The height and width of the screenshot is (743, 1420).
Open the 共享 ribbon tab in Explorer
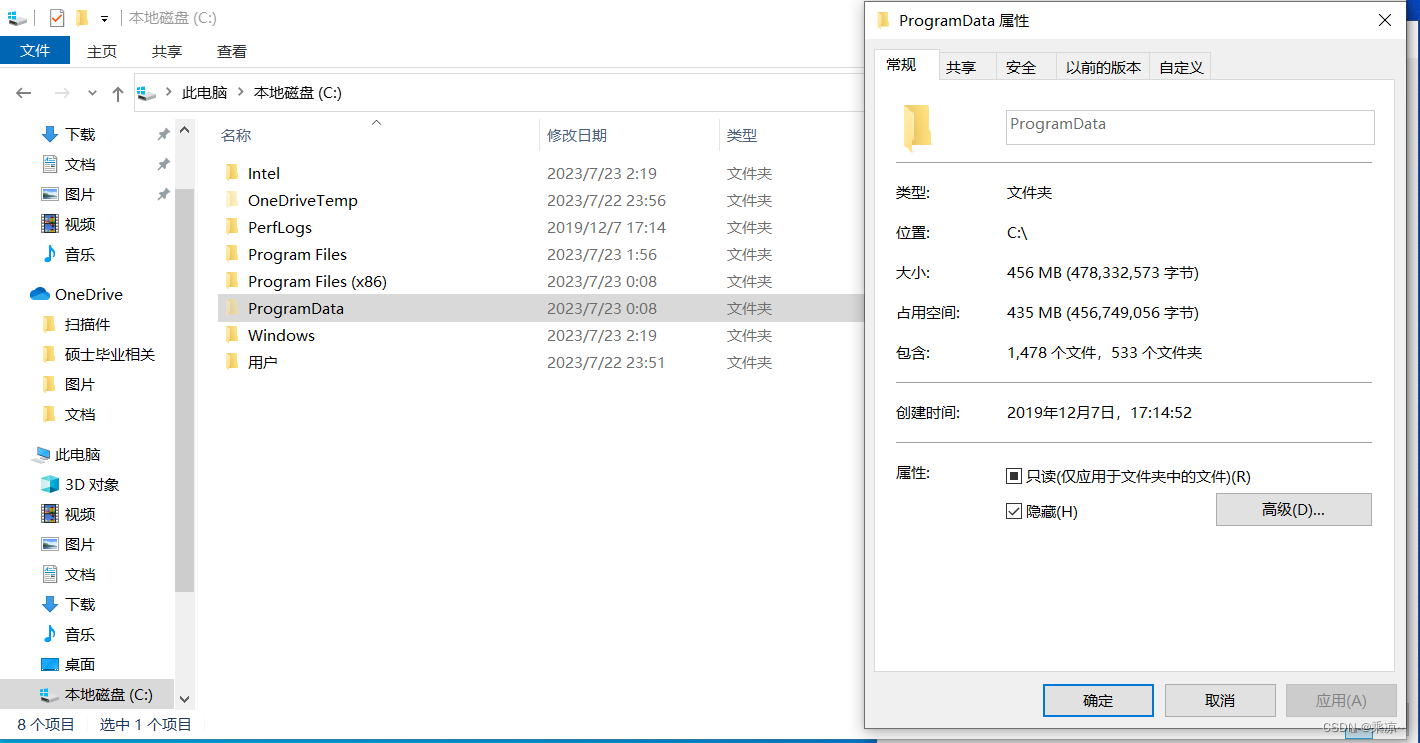167,51
